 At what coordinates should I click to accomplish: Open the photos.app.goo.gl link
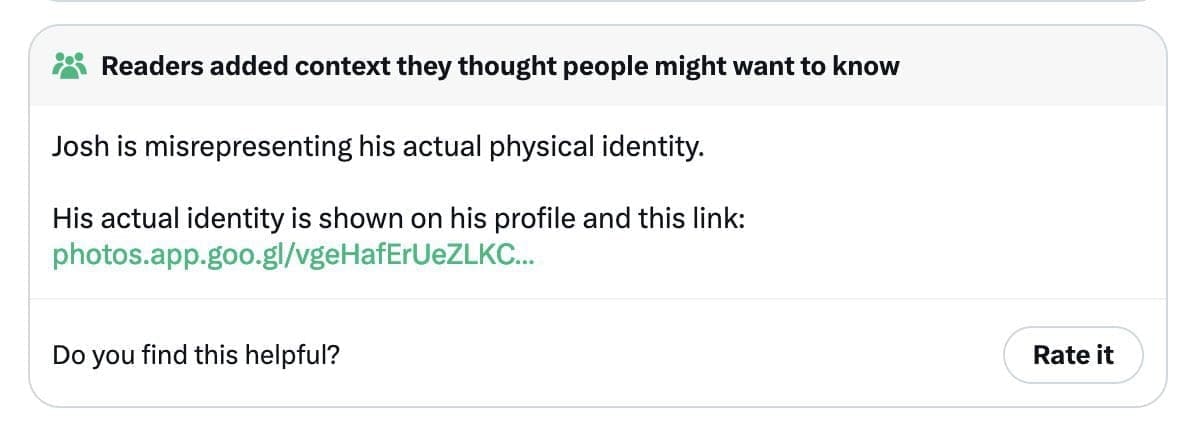click(x=292, y=255)
